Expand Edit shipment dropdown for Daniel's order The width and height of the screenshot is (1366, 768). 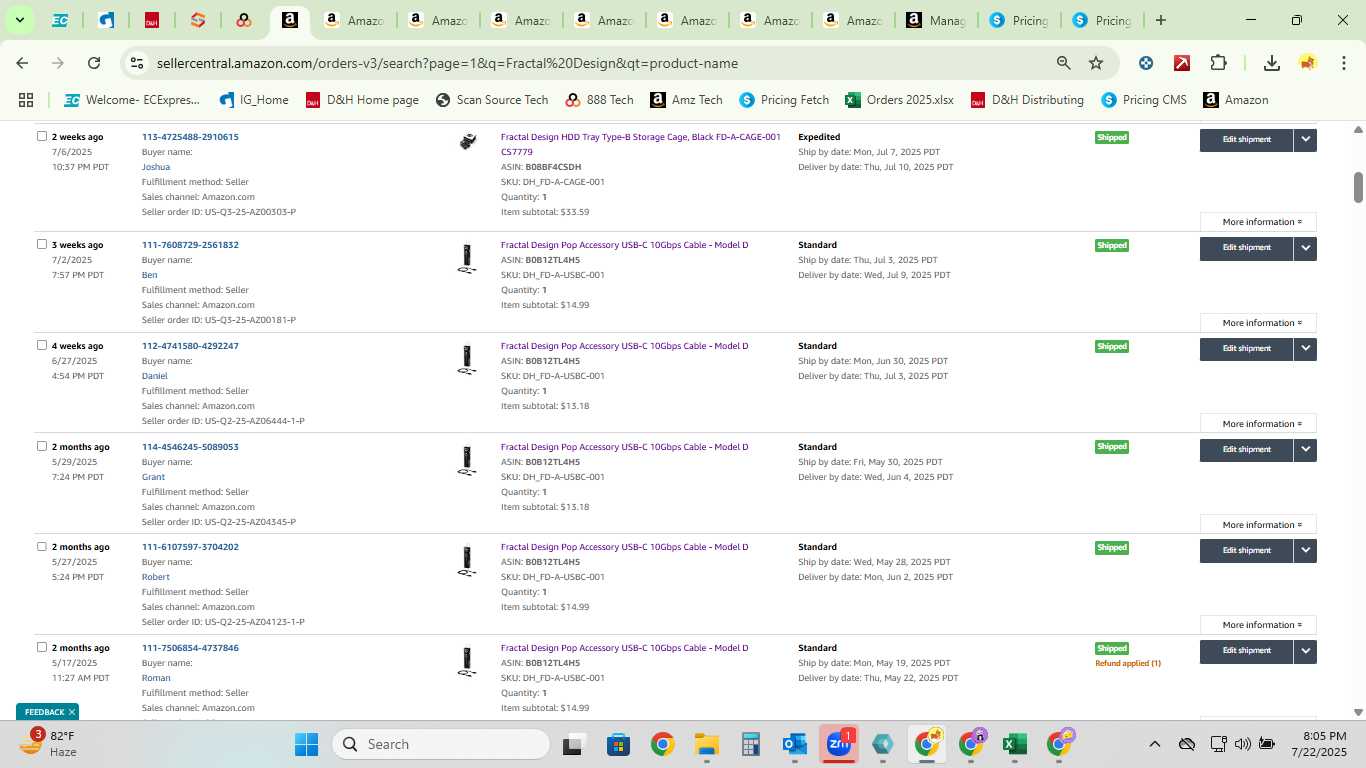click(x=1305, y=349)
